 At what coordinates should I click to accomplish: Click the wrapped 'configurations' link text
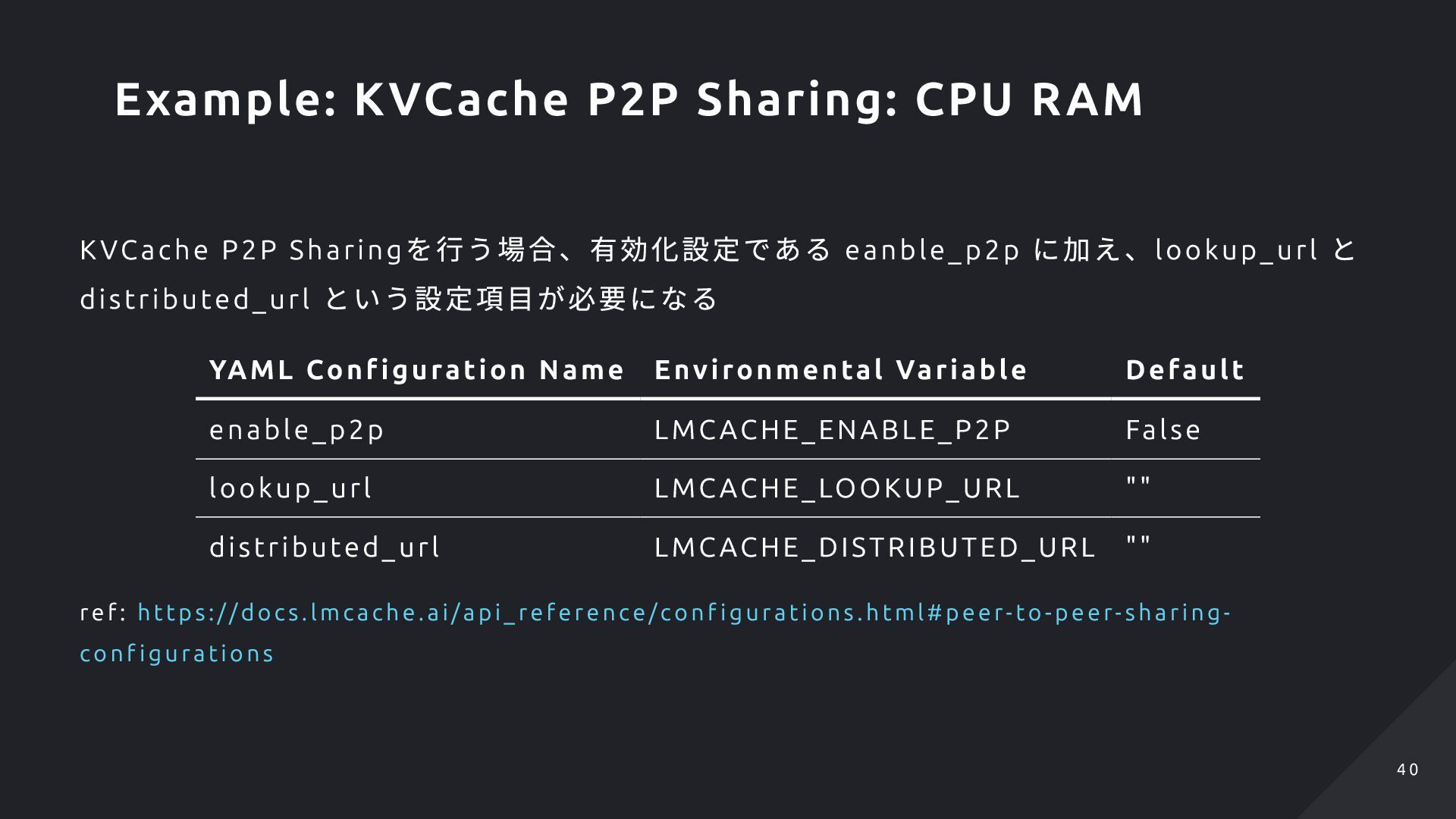pos(177,654)
